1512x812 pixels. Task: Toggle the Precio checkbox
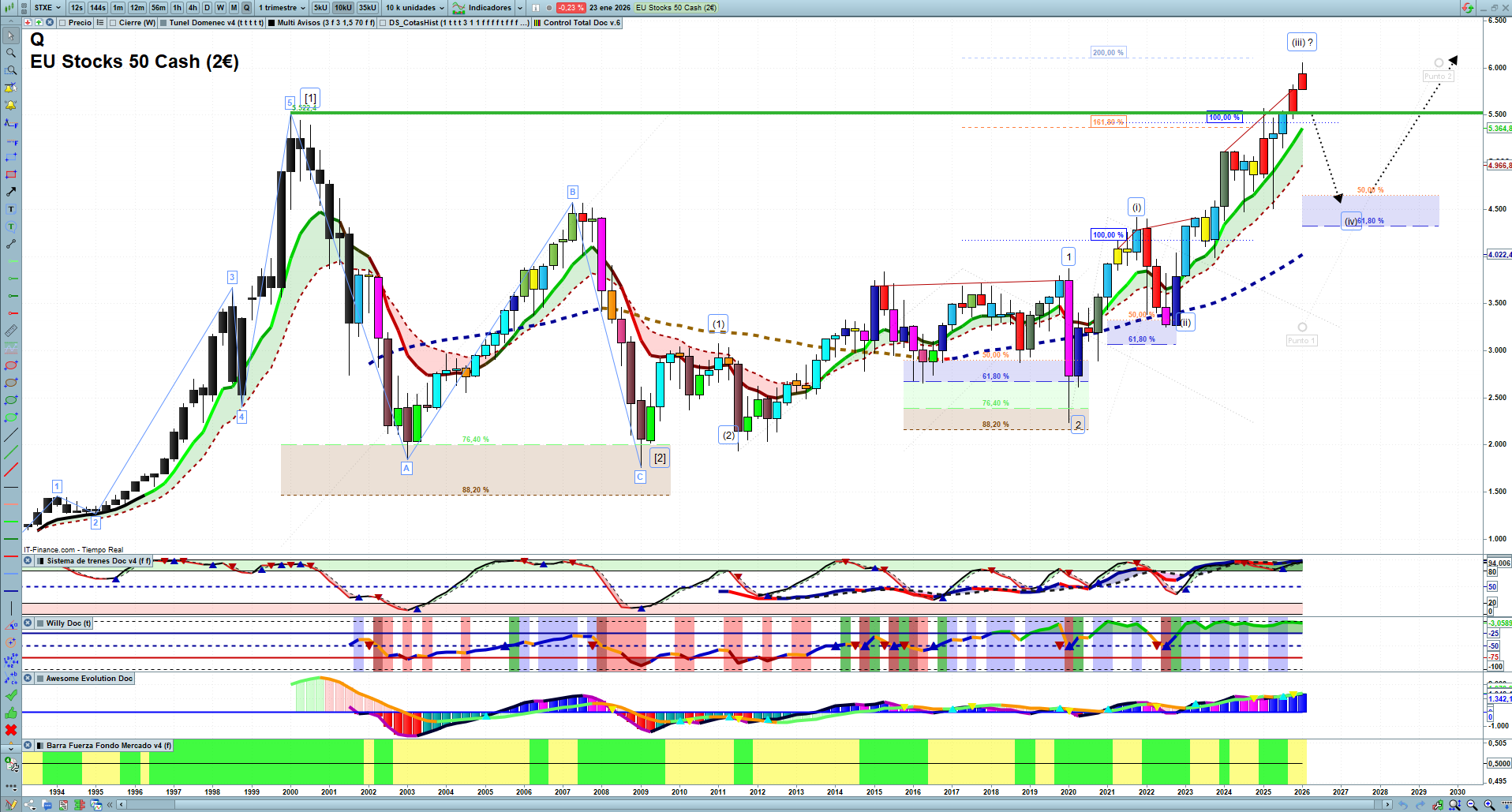pyautogui.click(x=62, y=23)
